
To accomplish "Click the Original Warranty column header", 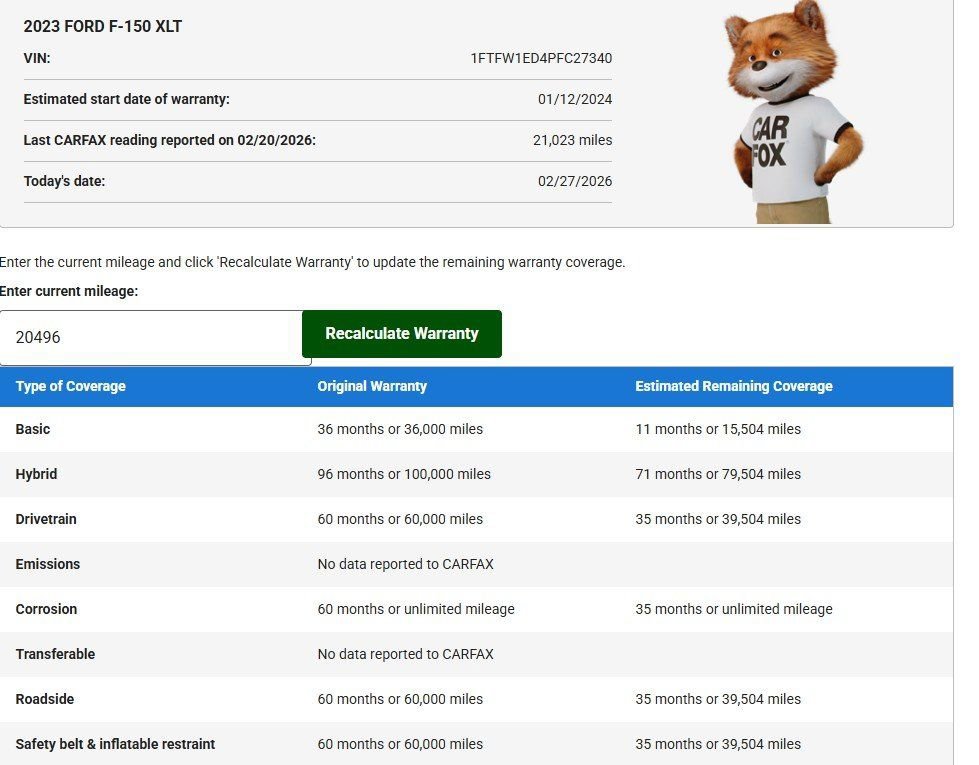I will click(372, 386).
